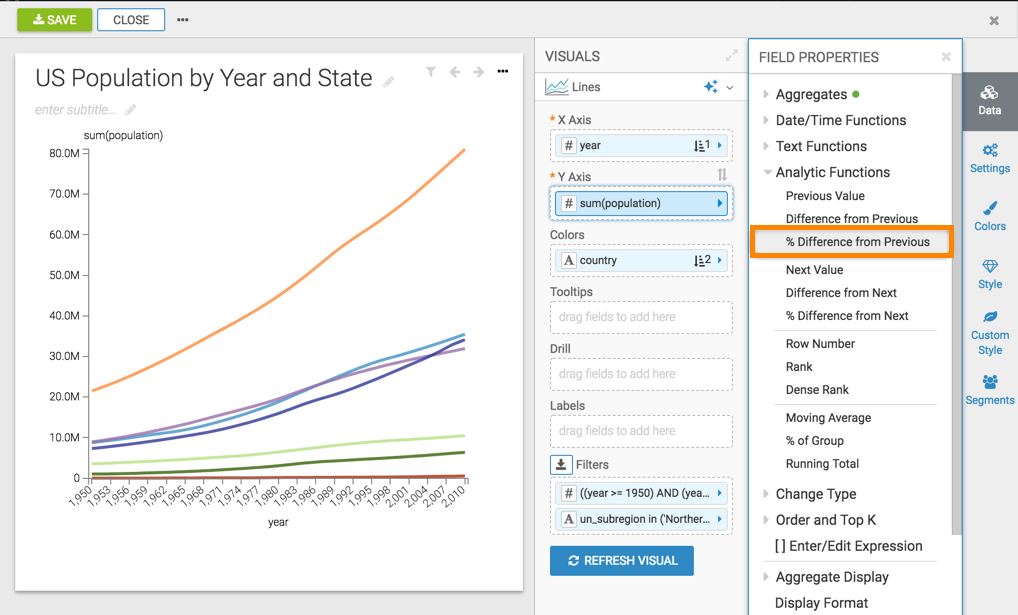This screenshot has width=1018, height=615.
Task: Select % Difference from Previous function
Action: 857,242
